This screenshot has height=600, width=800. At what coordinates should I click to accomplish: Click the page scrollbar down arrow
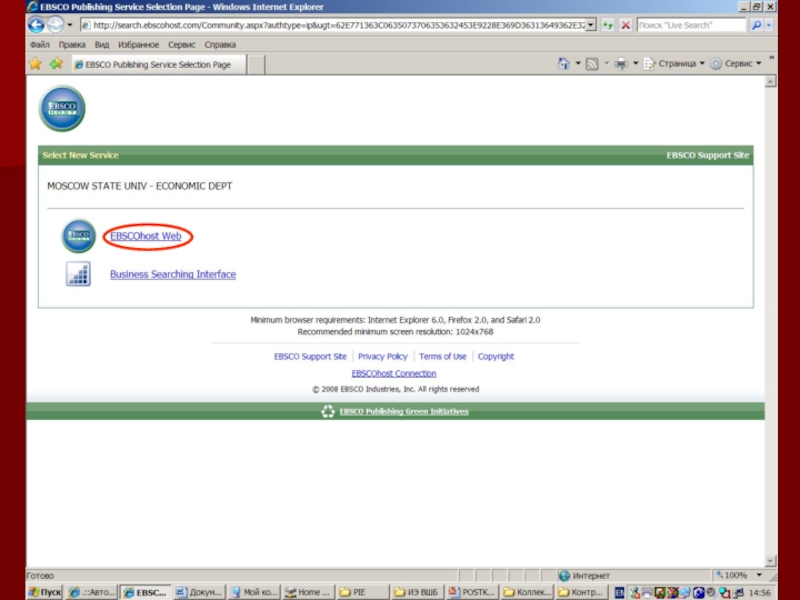(x=770, y=561)
